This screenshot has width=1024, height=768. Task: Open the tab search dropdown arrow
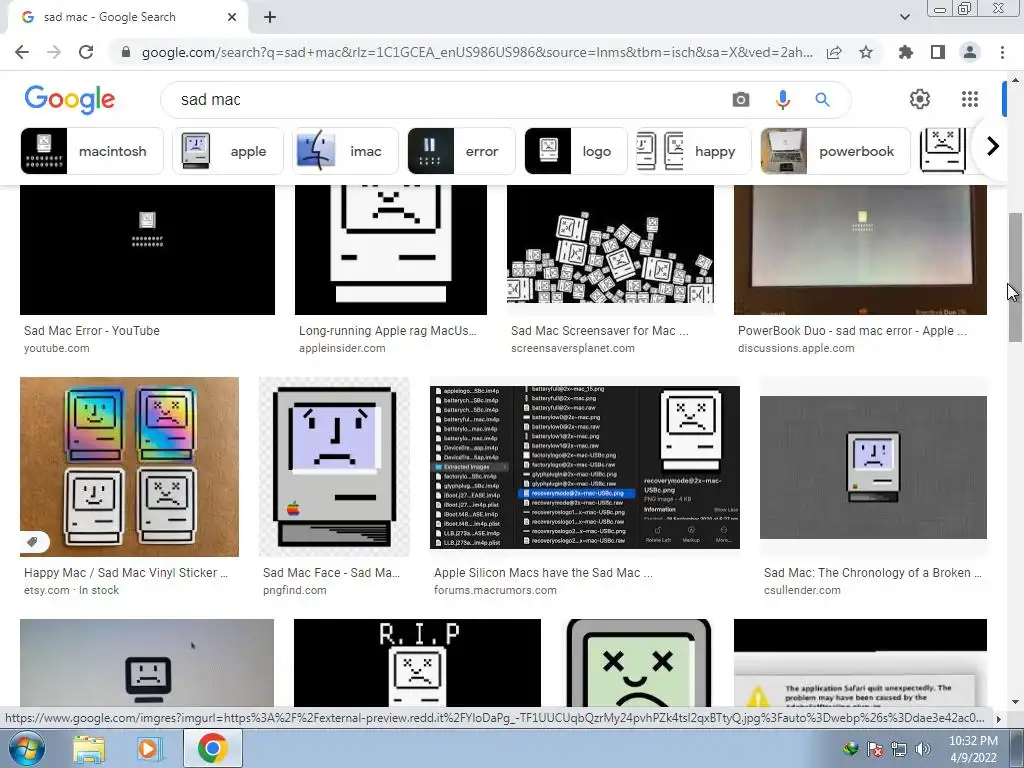[904, 17]
